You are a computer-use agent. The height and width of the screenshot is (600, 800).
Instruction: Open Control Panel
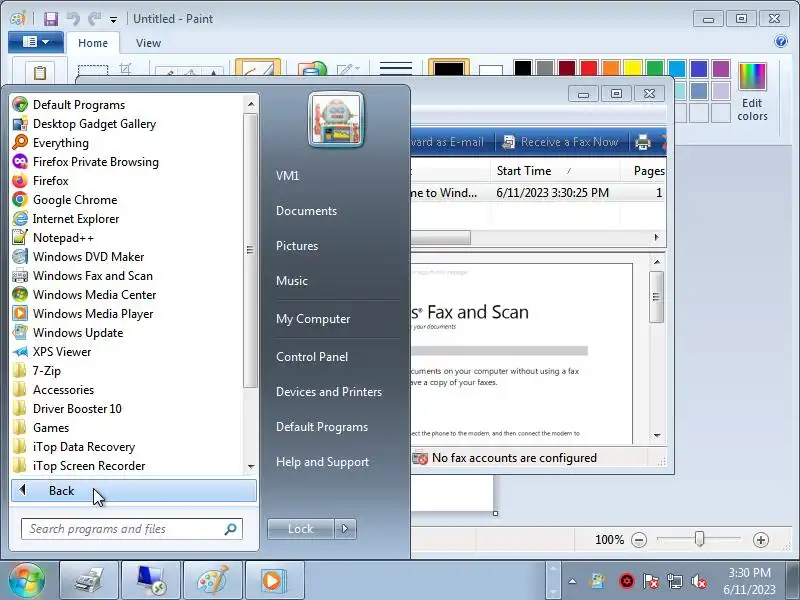point(312,357)
